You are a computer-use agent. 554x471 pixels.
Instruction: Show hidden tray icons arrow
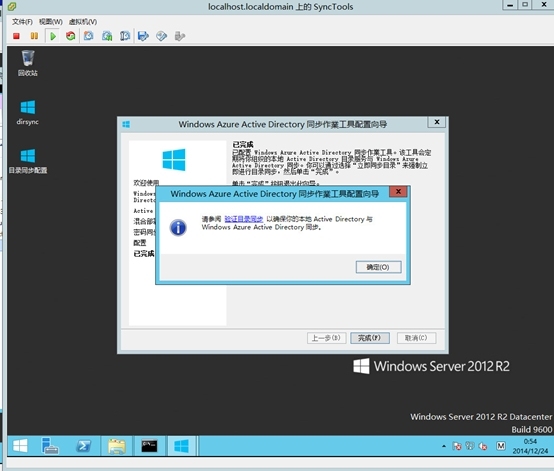[x=444, y=446]
